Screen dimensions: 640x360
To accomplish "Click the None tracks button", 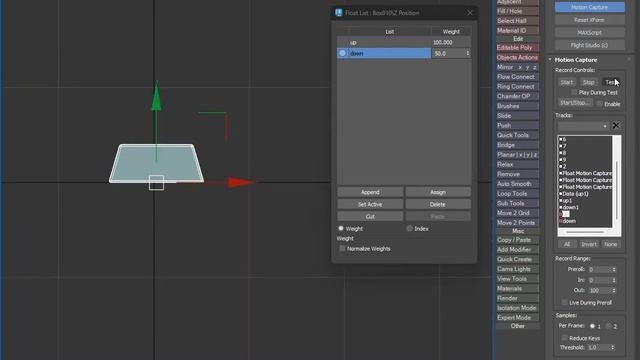I will [611, 244].
